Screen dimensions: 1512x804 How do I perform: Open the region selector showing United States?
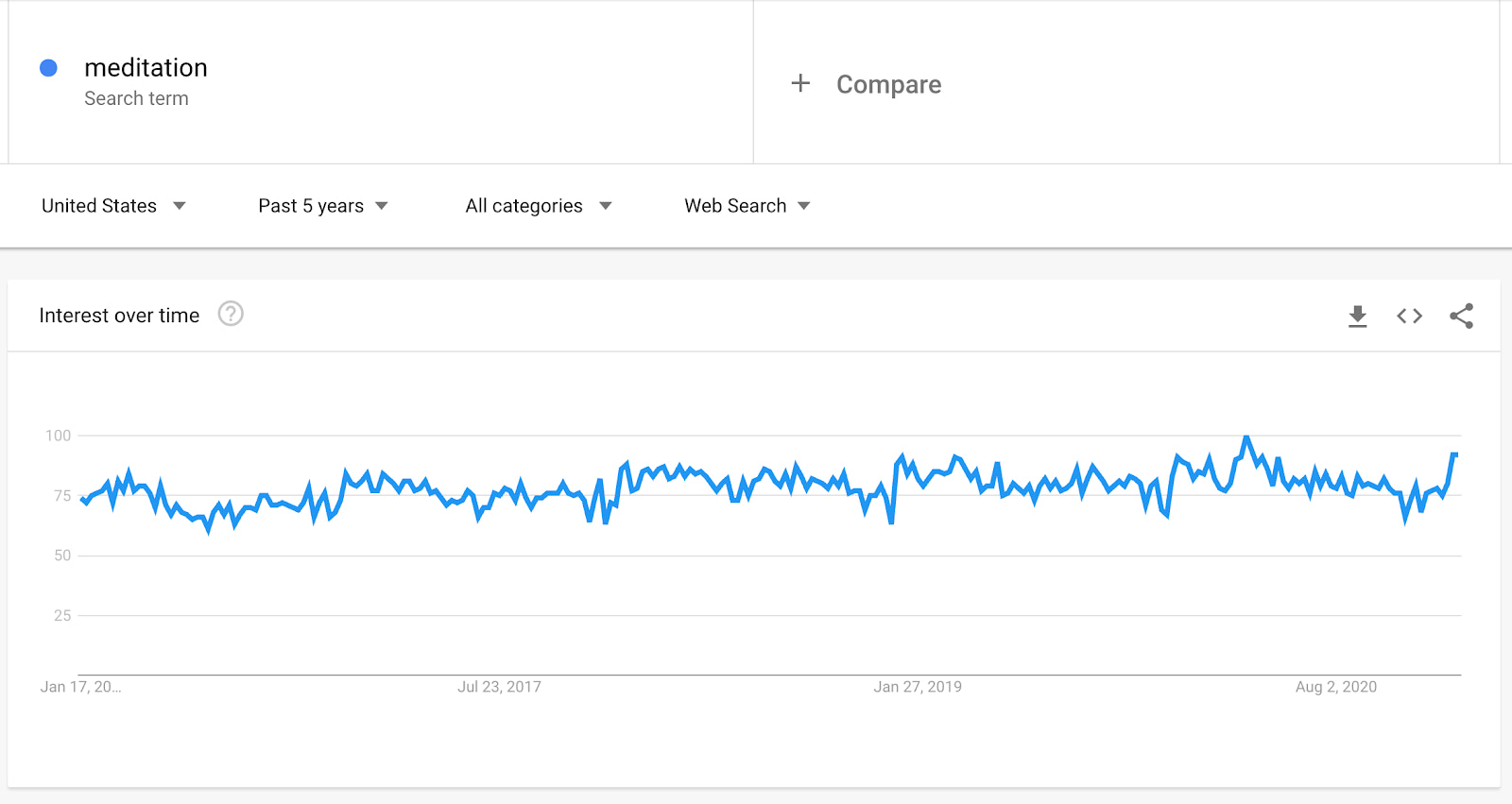pos(100,205)
